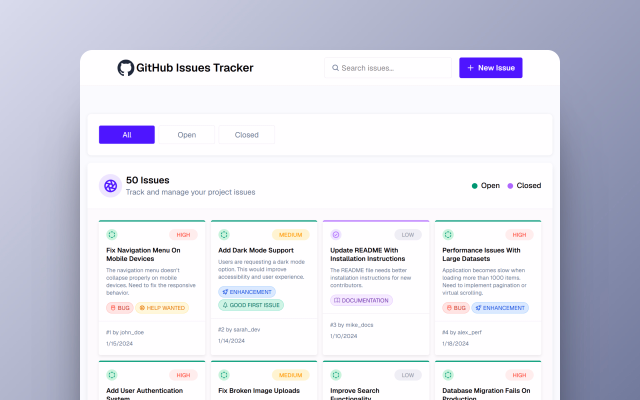640x400 pixels.
Task: Click ENHANCEMENT label on Performance Issues card
Action: pyautogui.click(x=500, y=308)
